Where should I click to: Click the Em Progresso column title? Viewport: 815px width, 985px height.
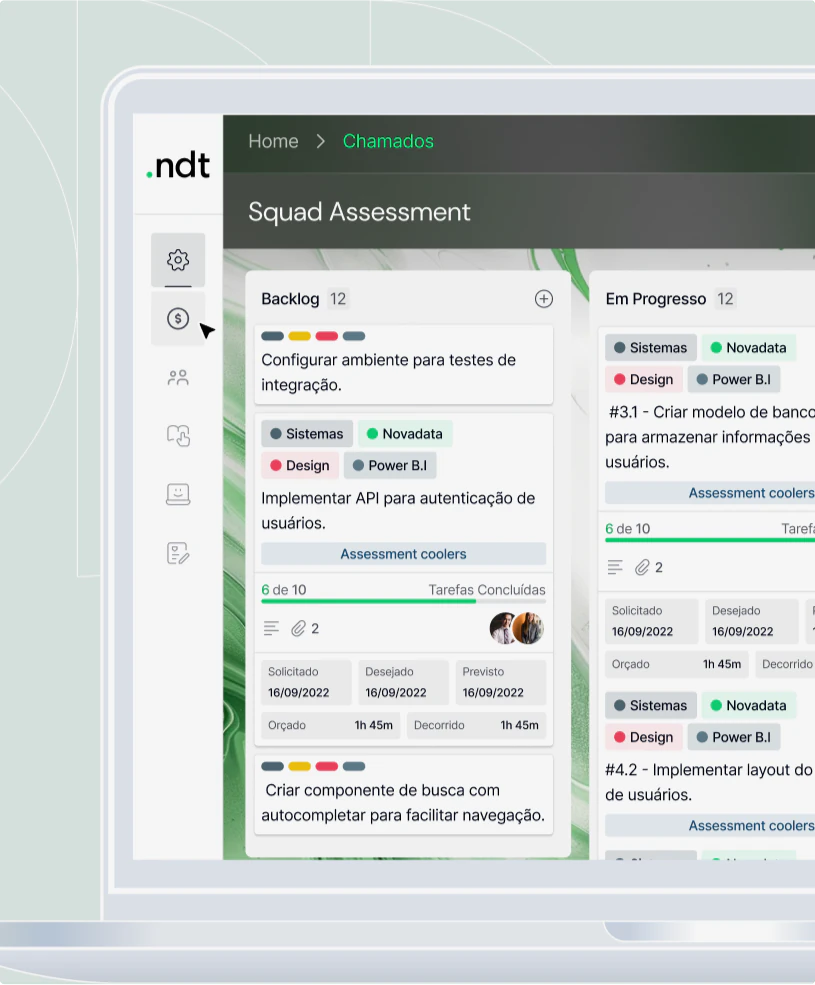tap(656, 299)
